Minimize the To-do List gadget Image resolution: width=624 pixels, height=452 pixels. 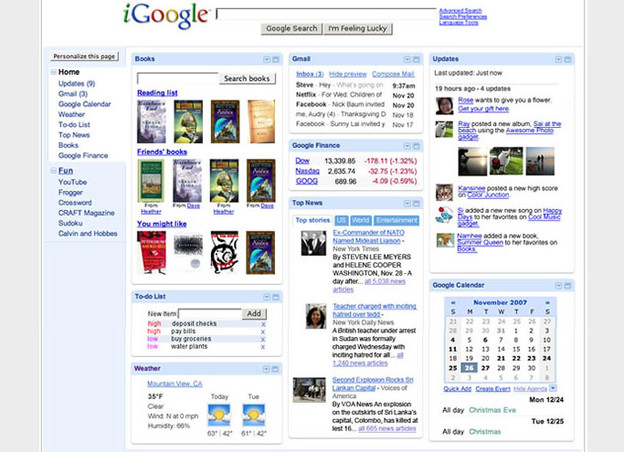[x=275, y=297]
